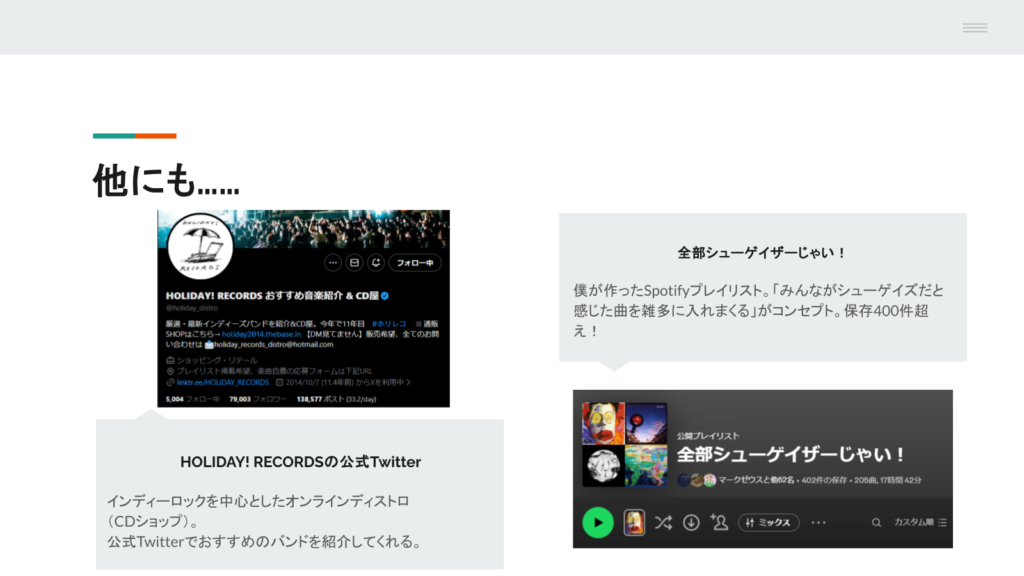Click the download playlist icon
Viewport: 1024px width, 576px height.
pos(691,522)
